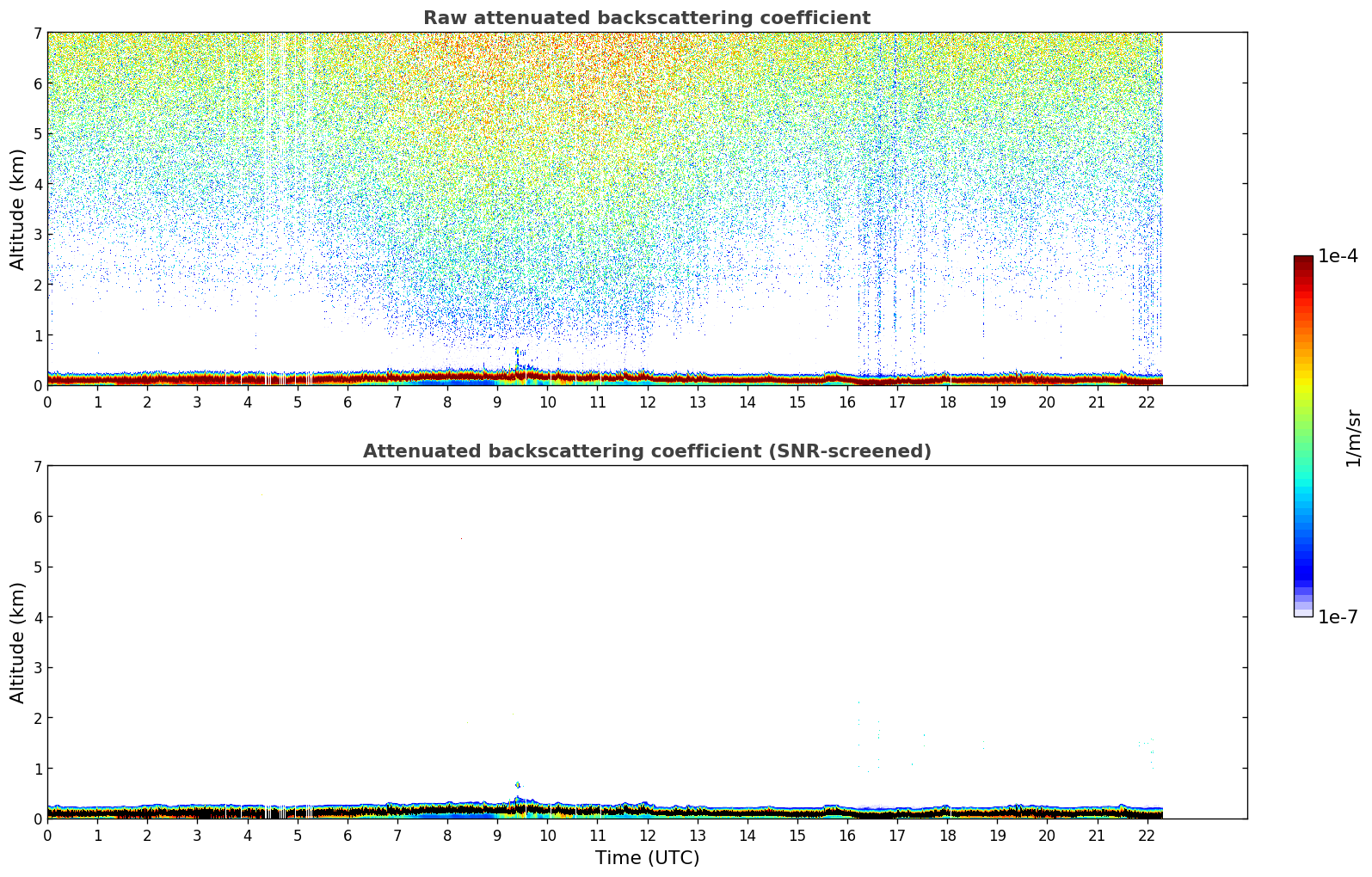Click time tick "10" under the SNR-screened plot
Screen dimensions: 1372x877
click(x=547, y=836)
